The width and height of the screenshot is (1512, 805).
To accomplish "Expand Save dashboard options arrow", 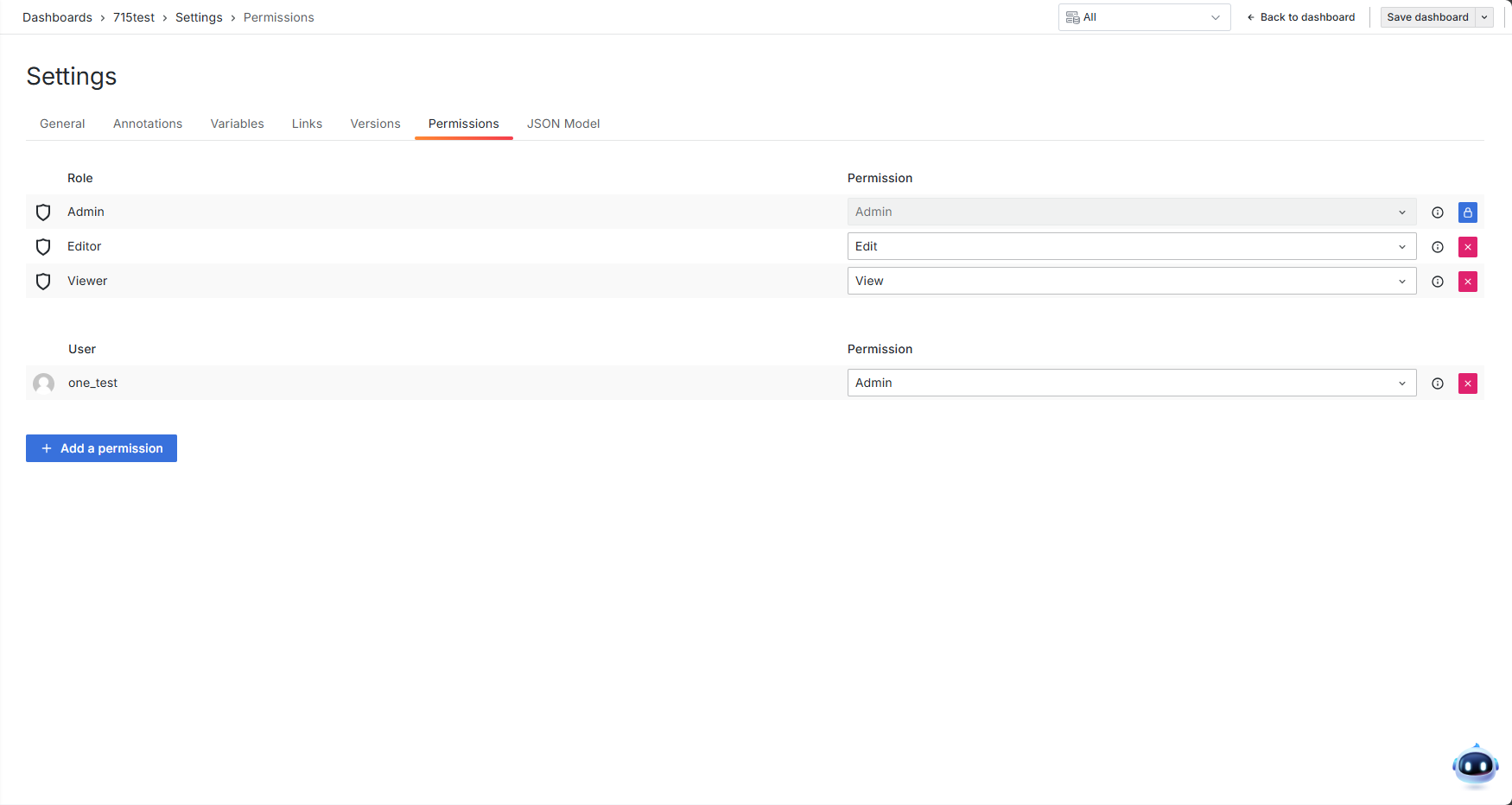I will pos(1484,17).
